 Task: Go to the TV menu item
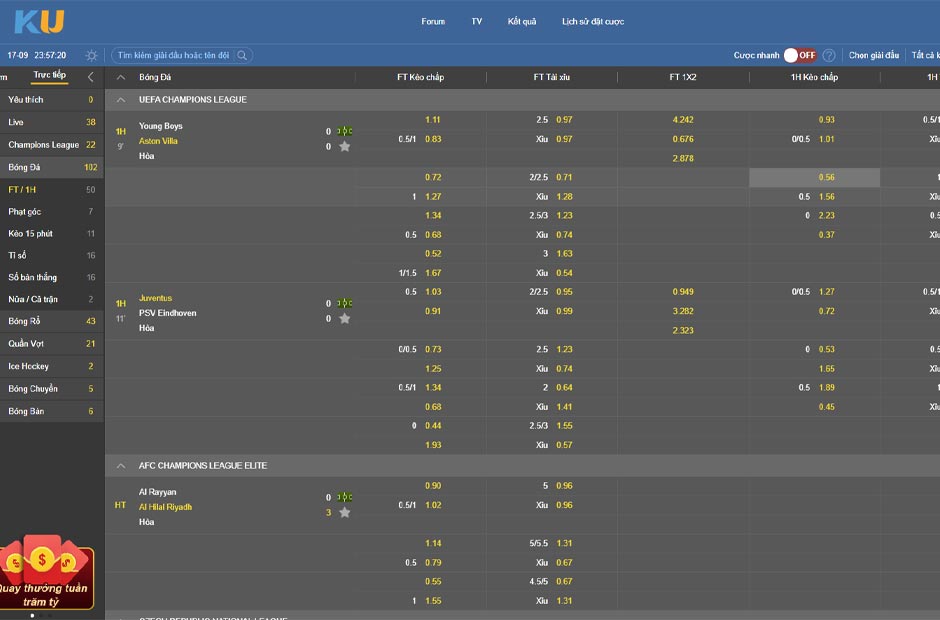click(477, 22)
